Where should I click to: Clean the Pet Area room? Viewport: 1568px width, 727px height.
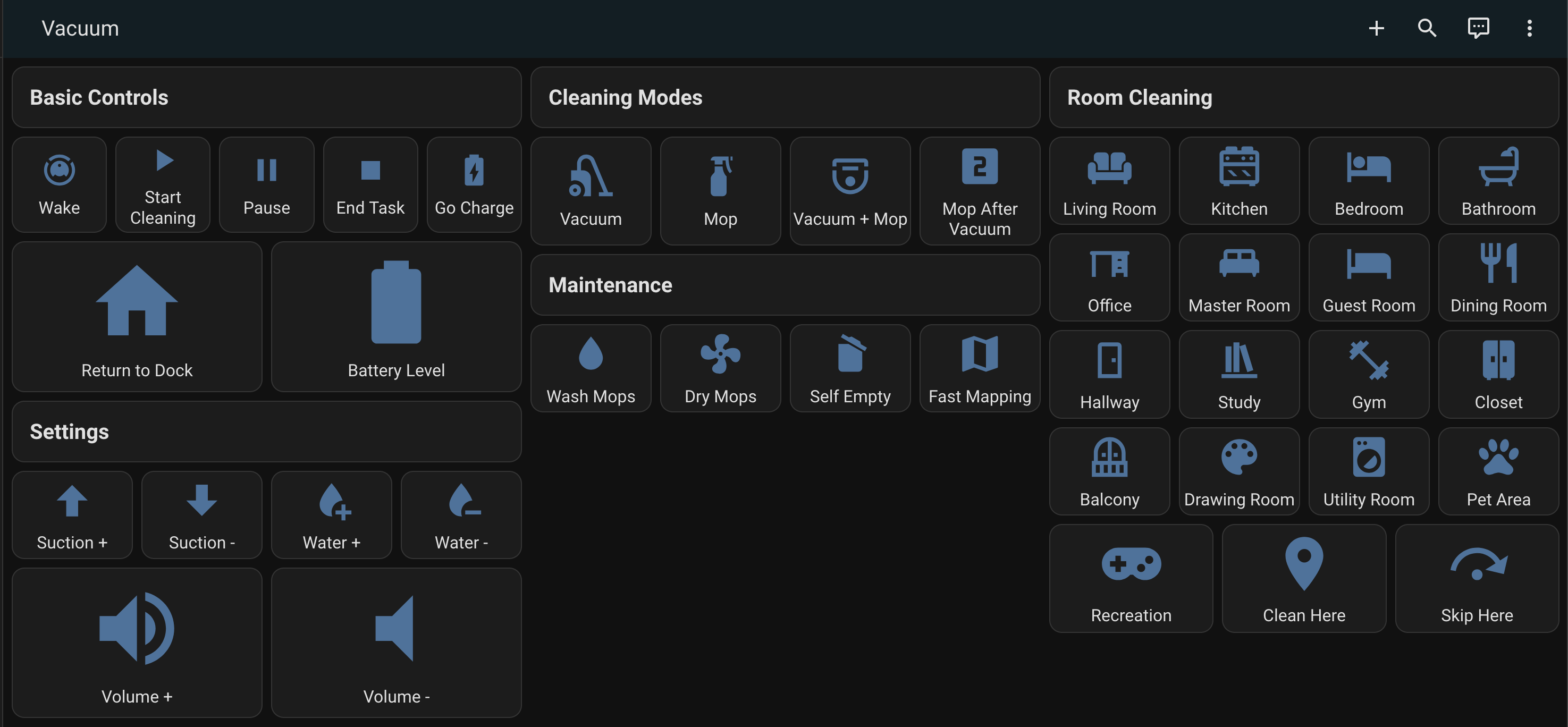click(1498, 470)
